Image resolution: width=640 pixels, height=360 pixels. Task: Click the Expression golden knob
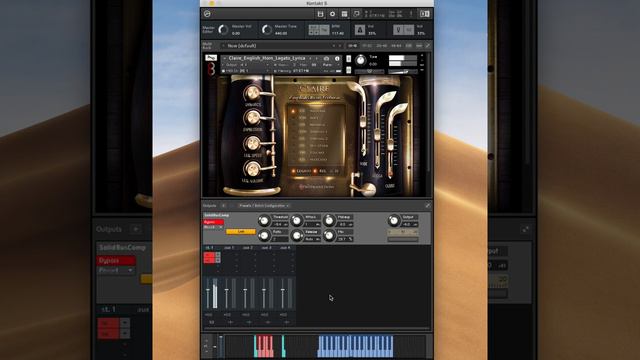click(253, 118)
